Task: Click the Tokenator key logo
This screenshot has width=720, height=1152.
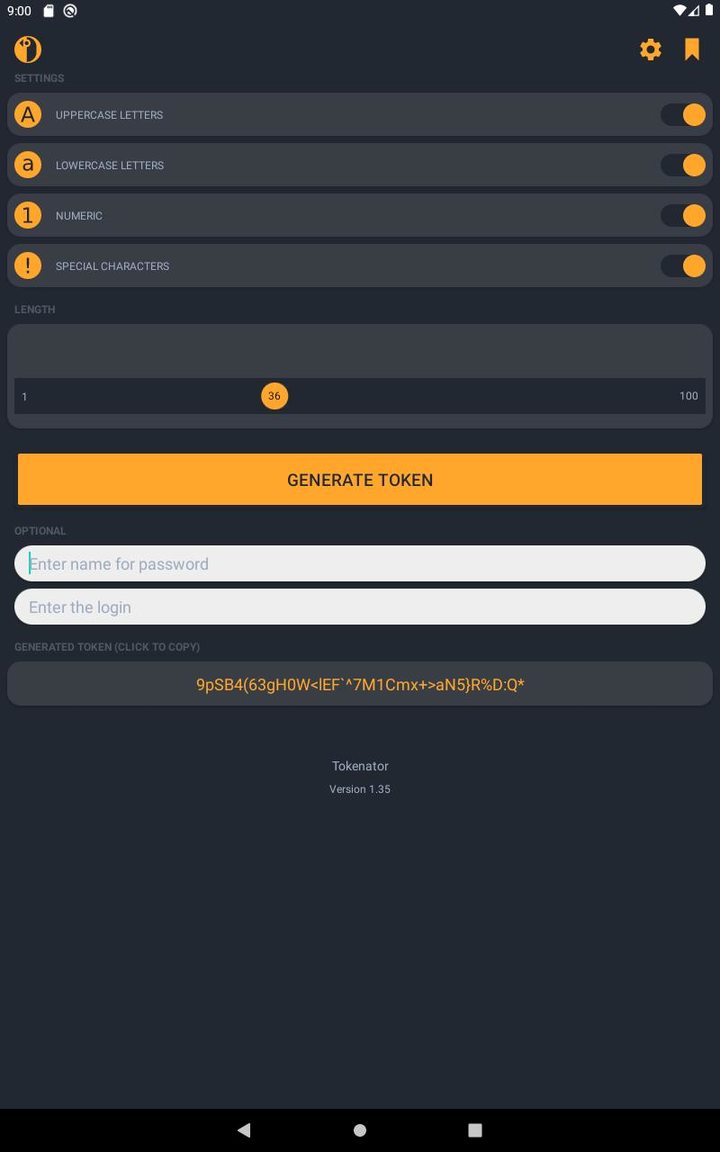Action: (27, 49)
